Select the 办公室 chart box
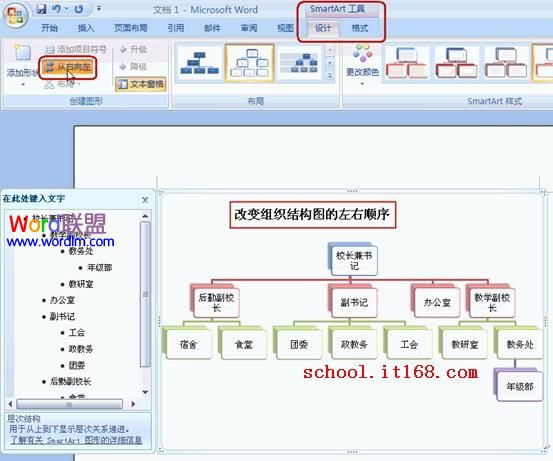This screenshot has height=461, width=553. coord(437,302)
